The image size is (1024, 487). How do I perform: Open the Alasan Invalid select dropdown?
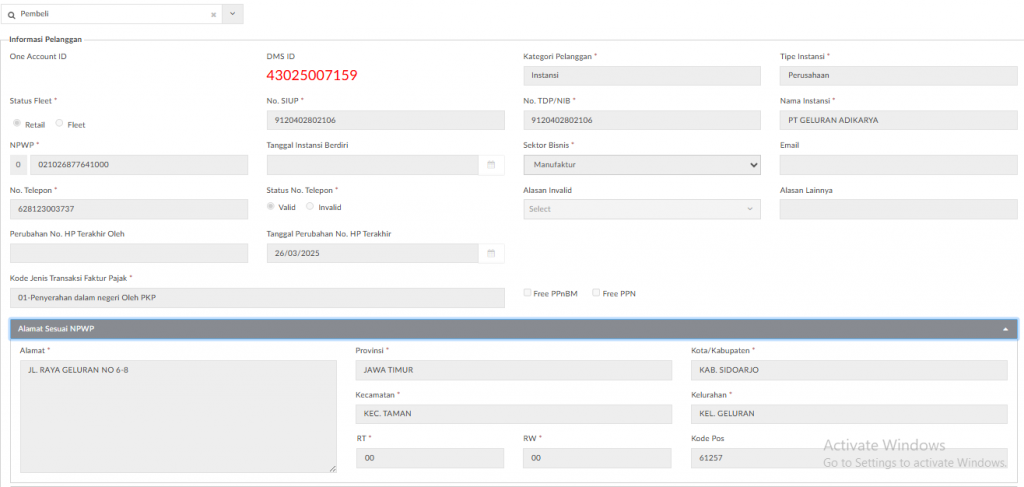641,209
